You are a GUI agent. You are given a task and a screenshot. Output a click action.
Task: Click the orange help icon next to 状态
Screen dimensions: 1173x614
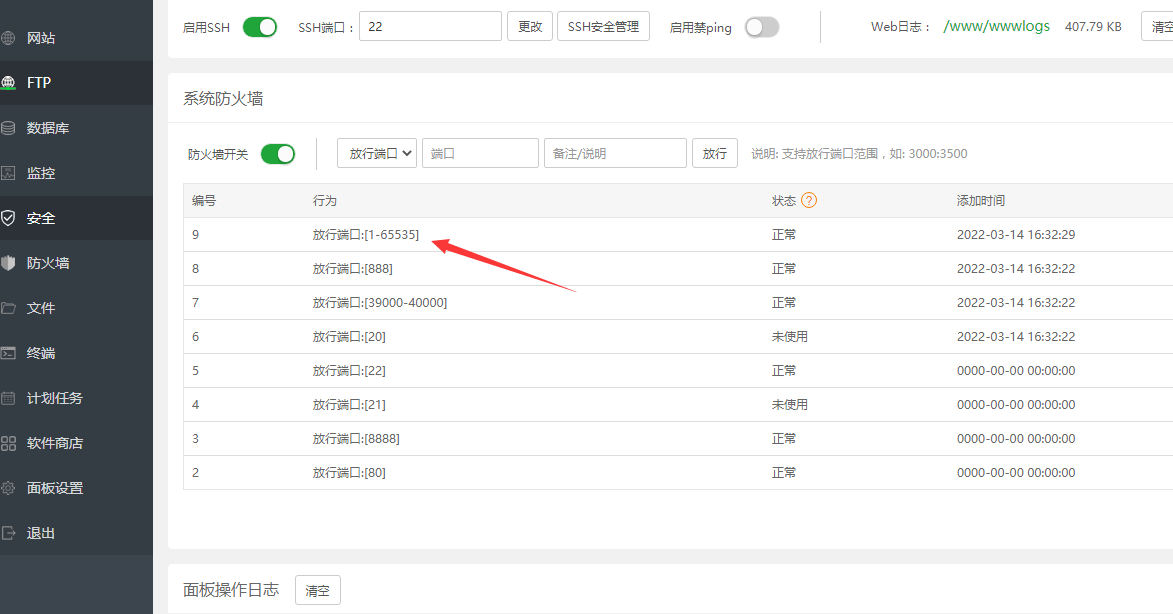(x=809, y=200)
